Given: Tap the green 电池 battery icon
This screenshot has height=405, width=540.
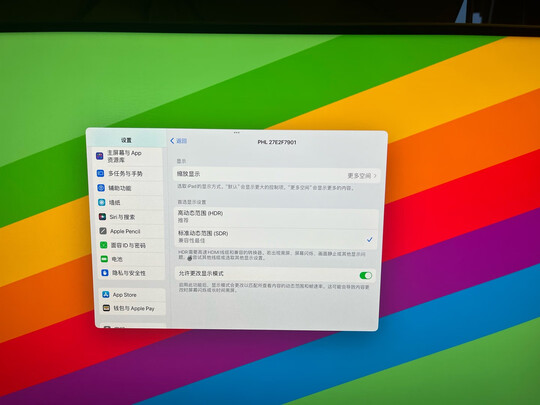Looking at the screenshot, I should tap(104, 259).
